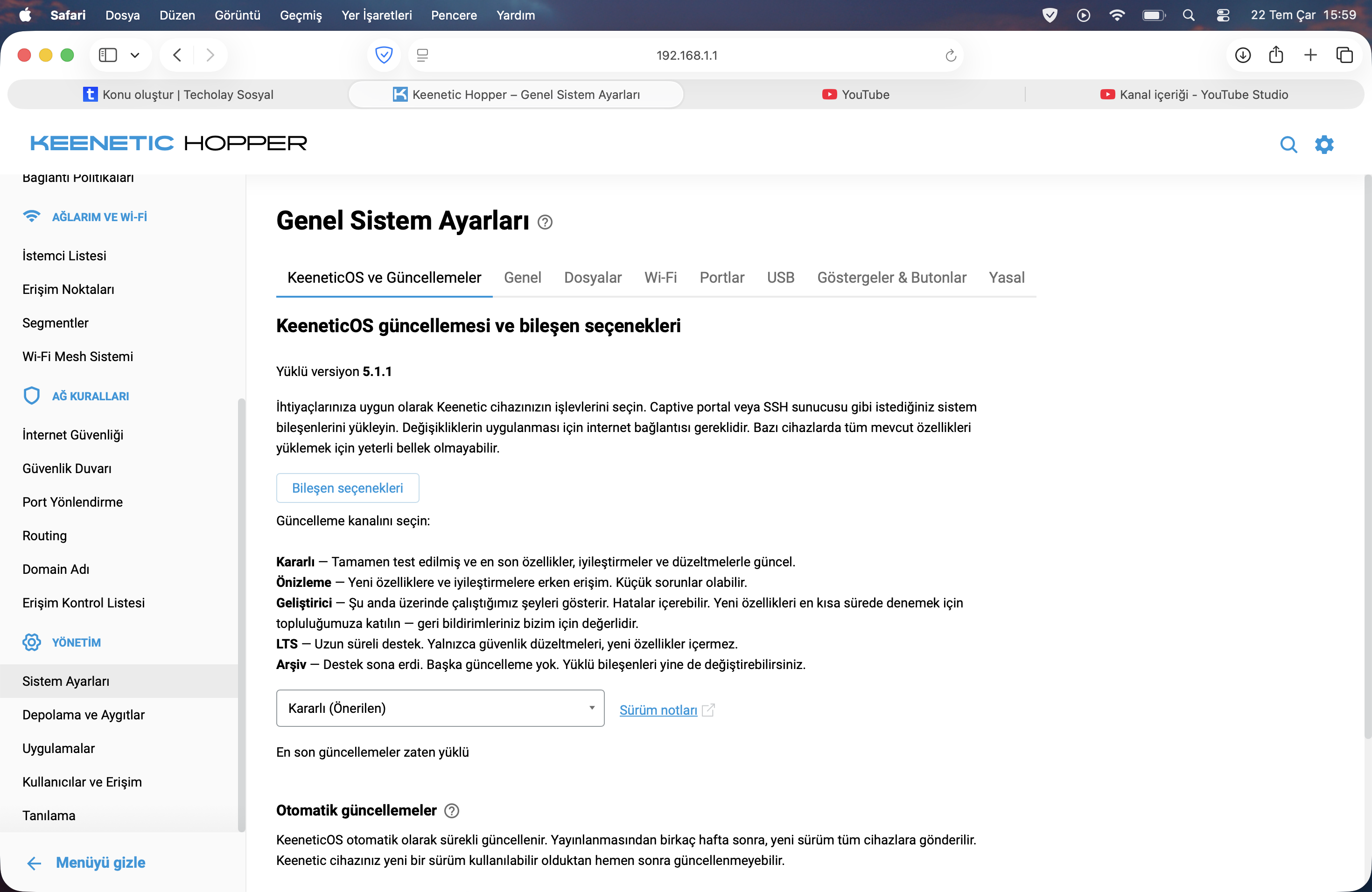Go back with Safari back arrow
Image resolution: width=1372 pixels, height=892 pixels.
177,56
